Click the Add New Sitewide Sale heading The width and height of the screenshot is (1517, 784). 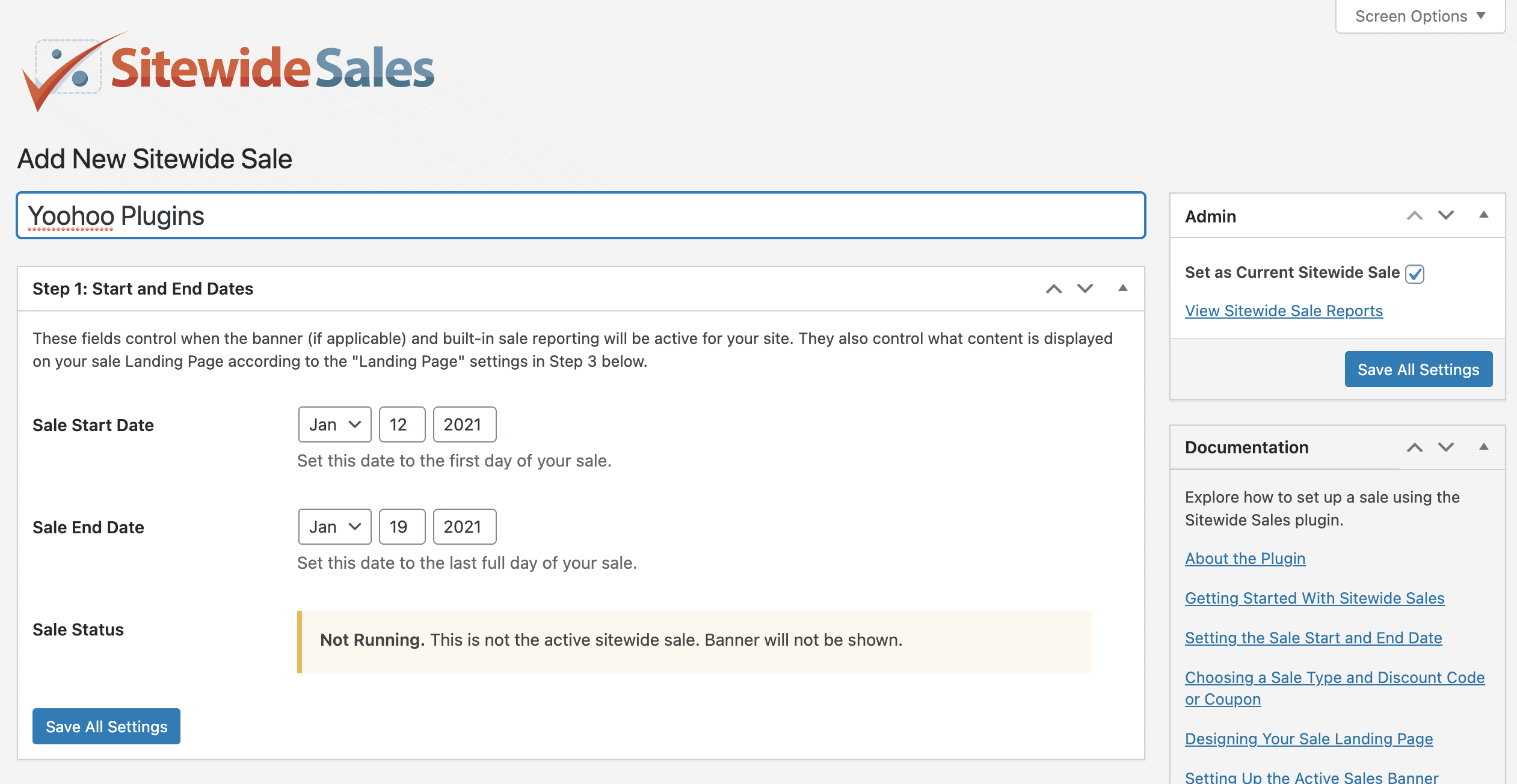pos(155,159)
